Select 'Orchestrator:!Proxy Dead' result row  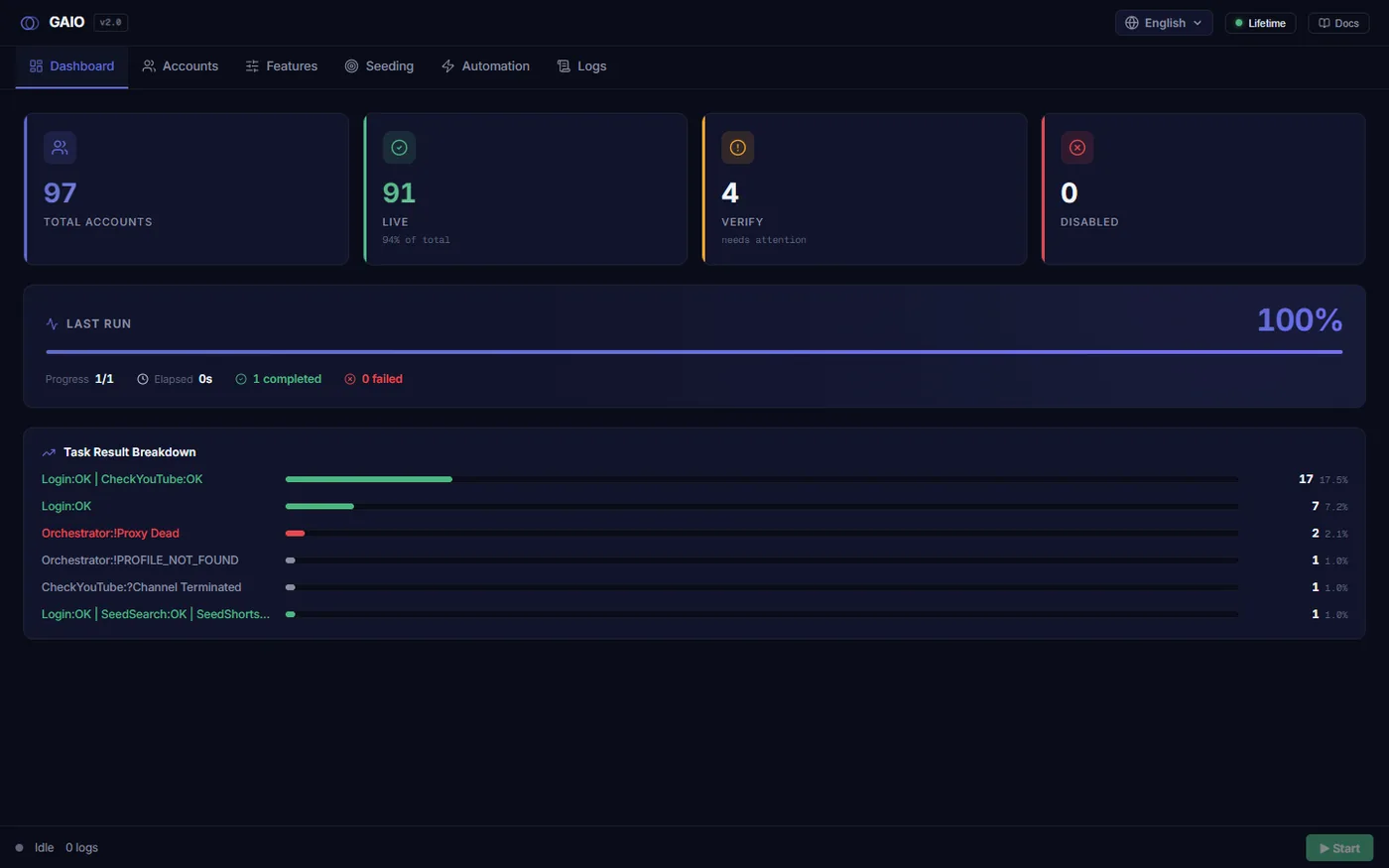tap(694, 534)
